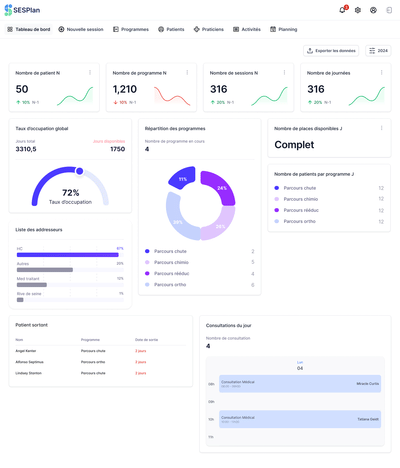Click the Planning calendar icon

273,29
